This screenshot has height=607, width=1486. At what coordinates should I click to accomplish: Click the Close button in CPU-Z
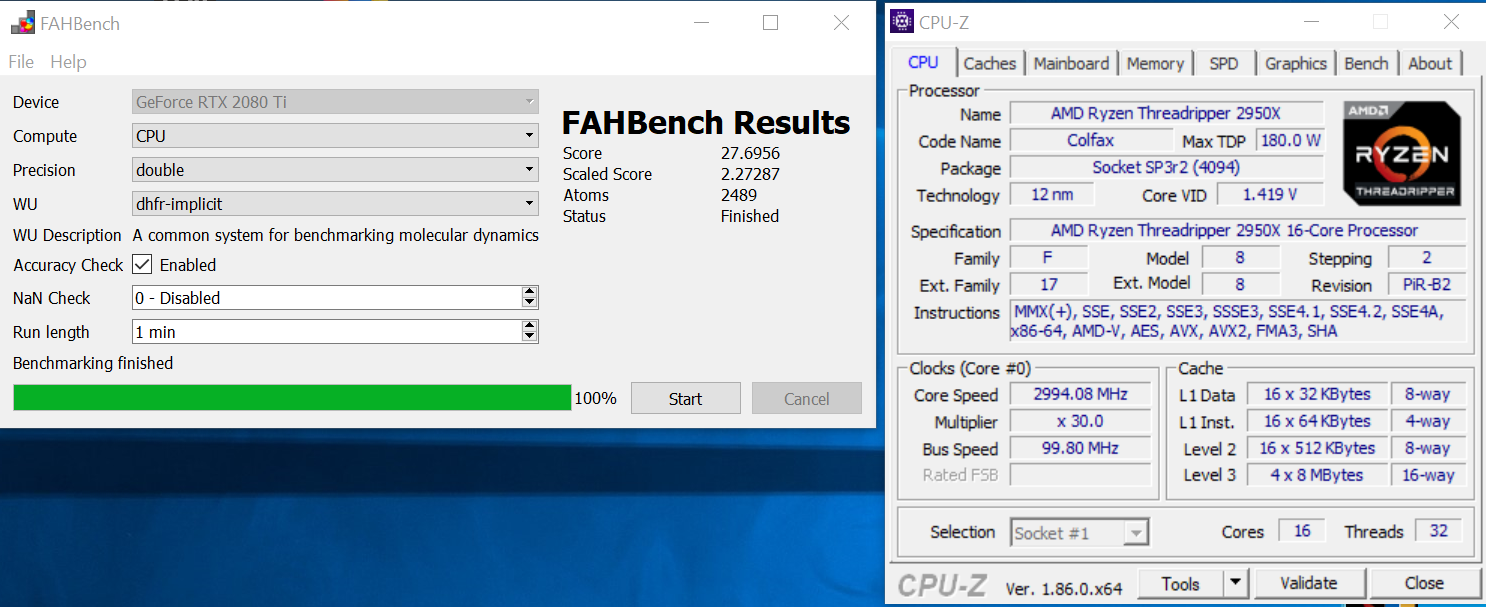pos(1424,583)
